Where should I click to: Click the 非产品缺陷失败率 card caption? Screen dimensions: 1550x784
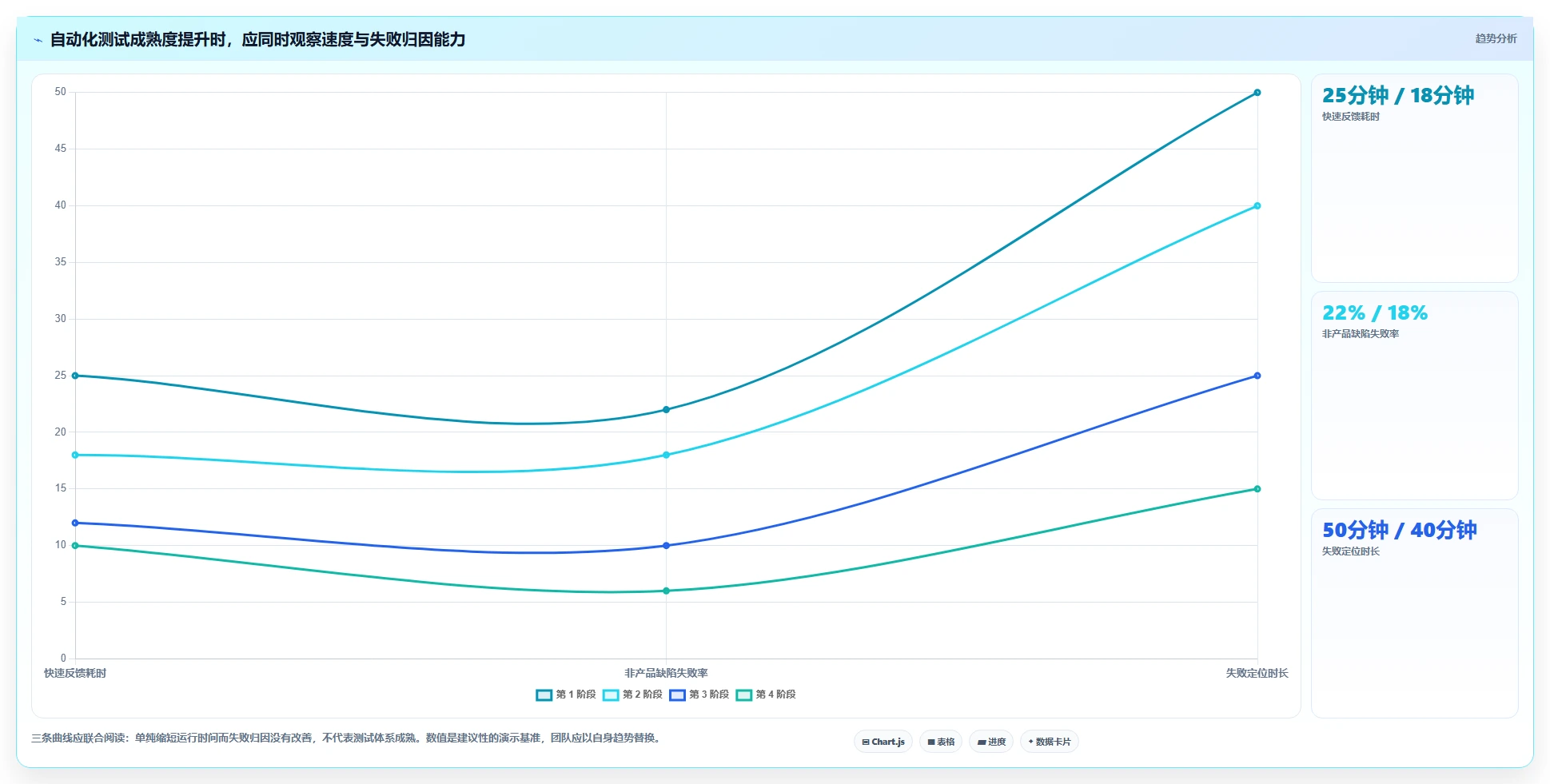pyautogui.click(x=1361, y=334)
